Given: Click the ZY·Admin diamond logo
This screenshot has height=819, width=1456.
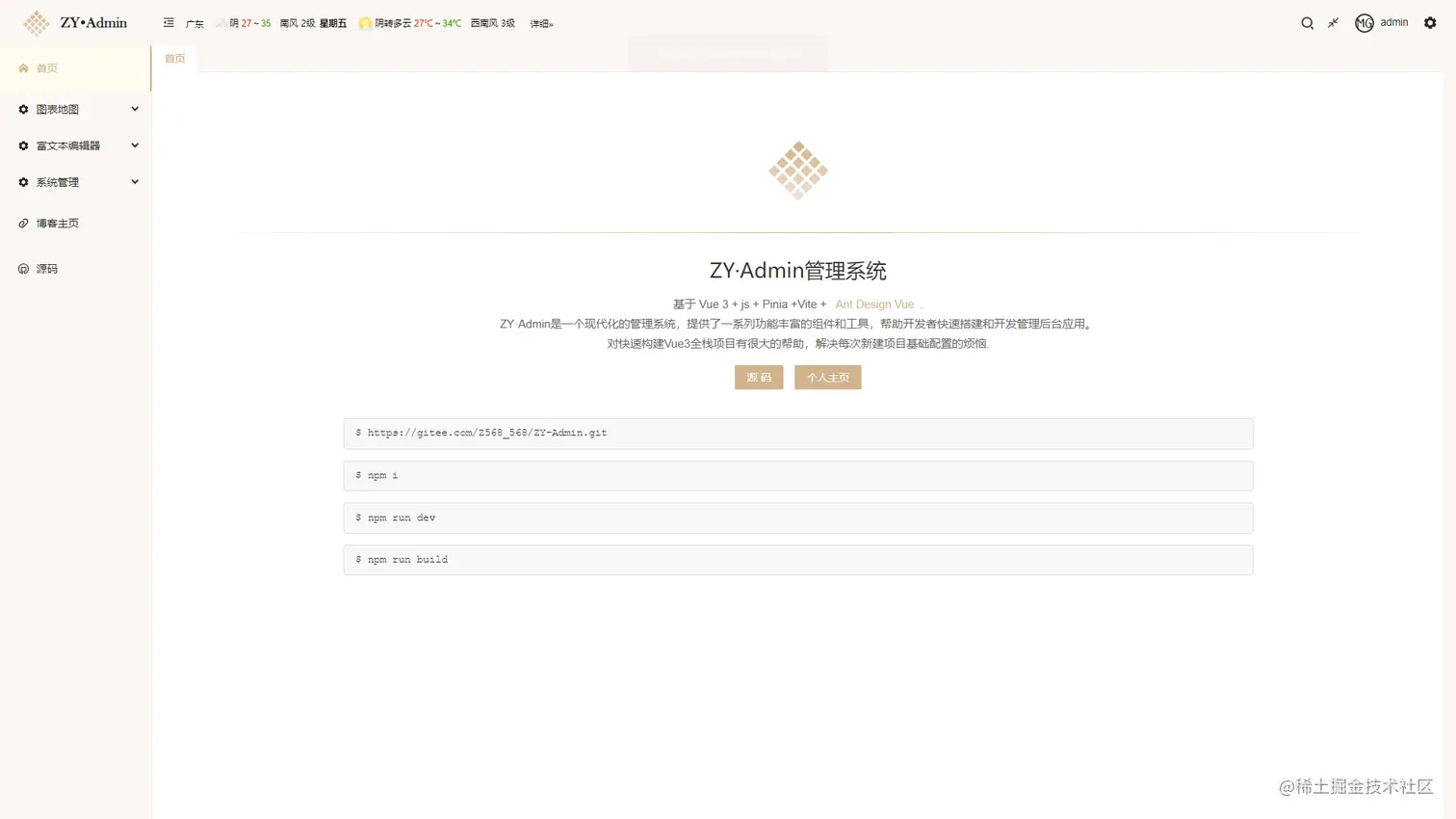Looking at the screenshot, I should [36, 22].
